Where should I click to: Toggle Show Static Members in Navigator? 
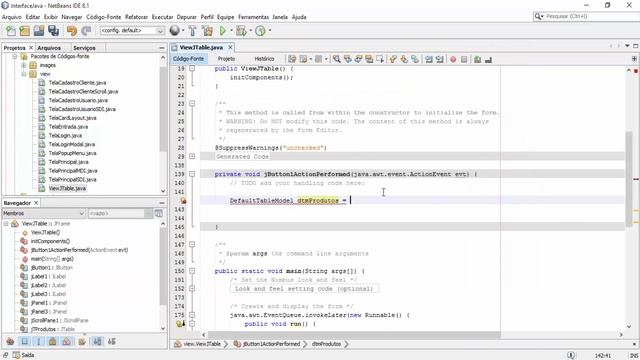coord(39,341)
